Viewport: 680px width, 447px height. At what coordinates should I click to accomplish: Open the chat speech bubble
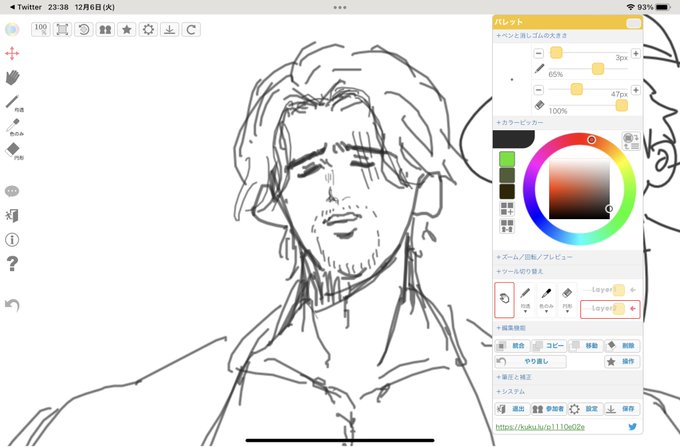12,191
